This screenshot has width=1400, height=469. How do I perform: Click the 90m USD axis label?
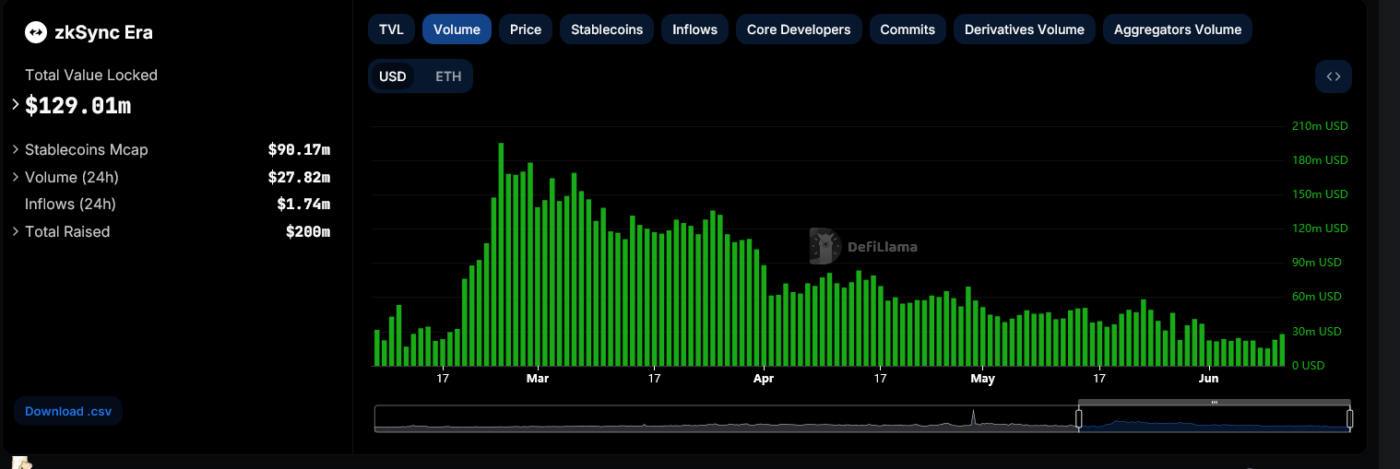coord(1317,262)
